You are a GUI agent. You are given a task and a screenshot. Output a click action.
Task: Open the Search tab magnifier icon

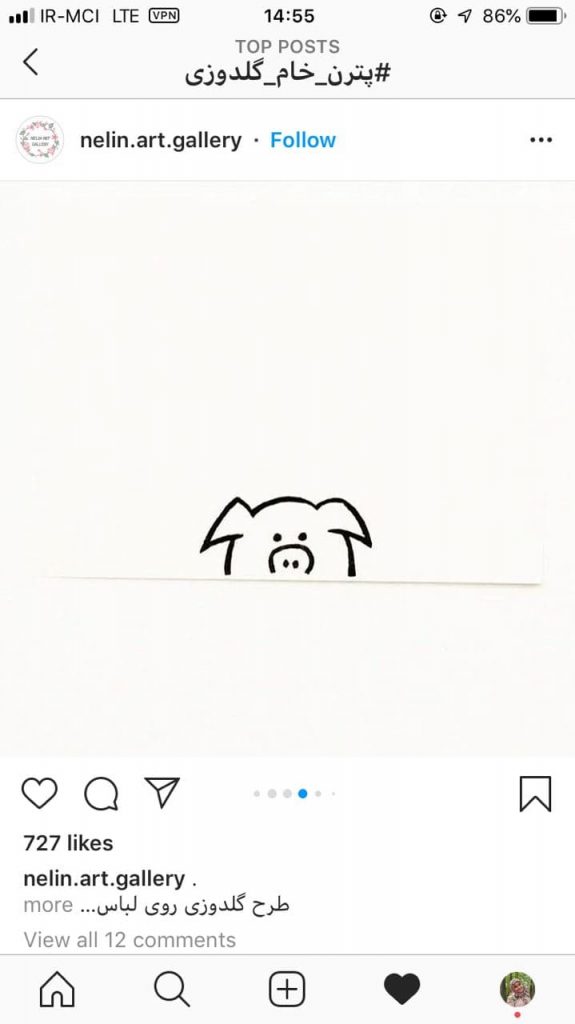[x=172, y=989]
